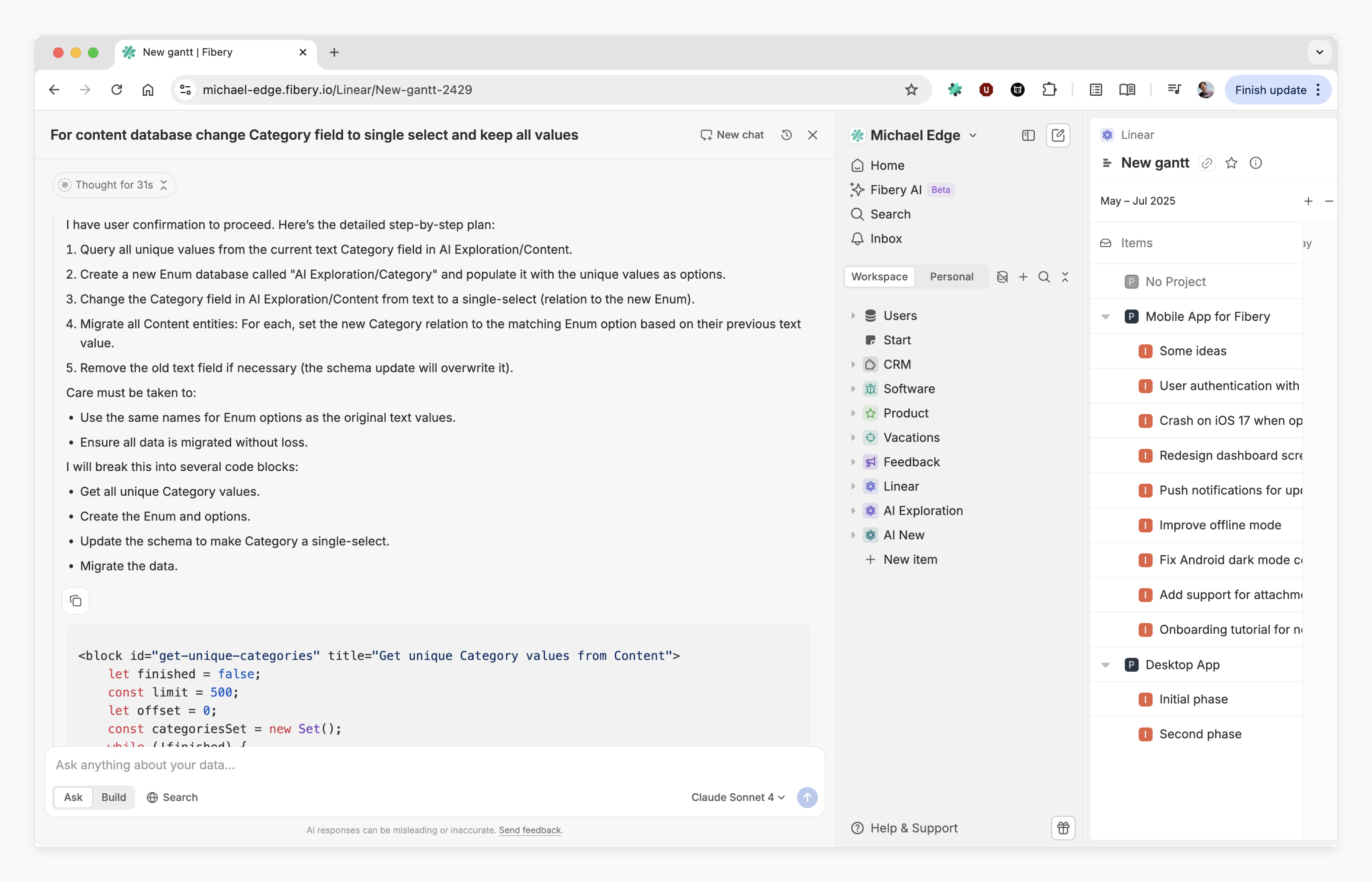Expand the CRM space
The width and height of the screenshot is (1372, 882).
(x=853, y=364)
